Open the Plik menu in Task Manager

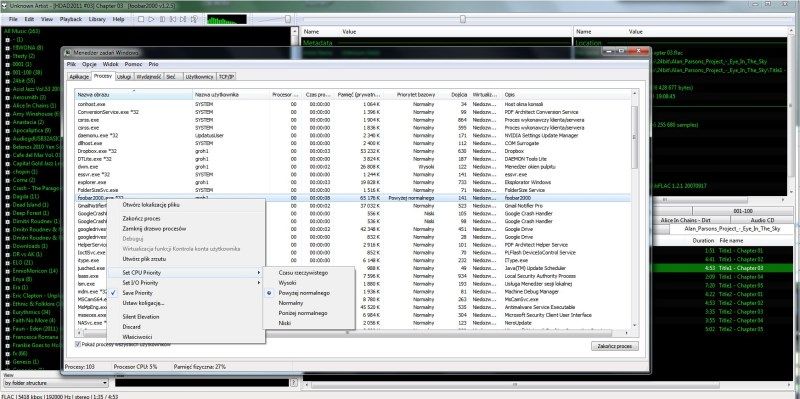tap(71, 64)
